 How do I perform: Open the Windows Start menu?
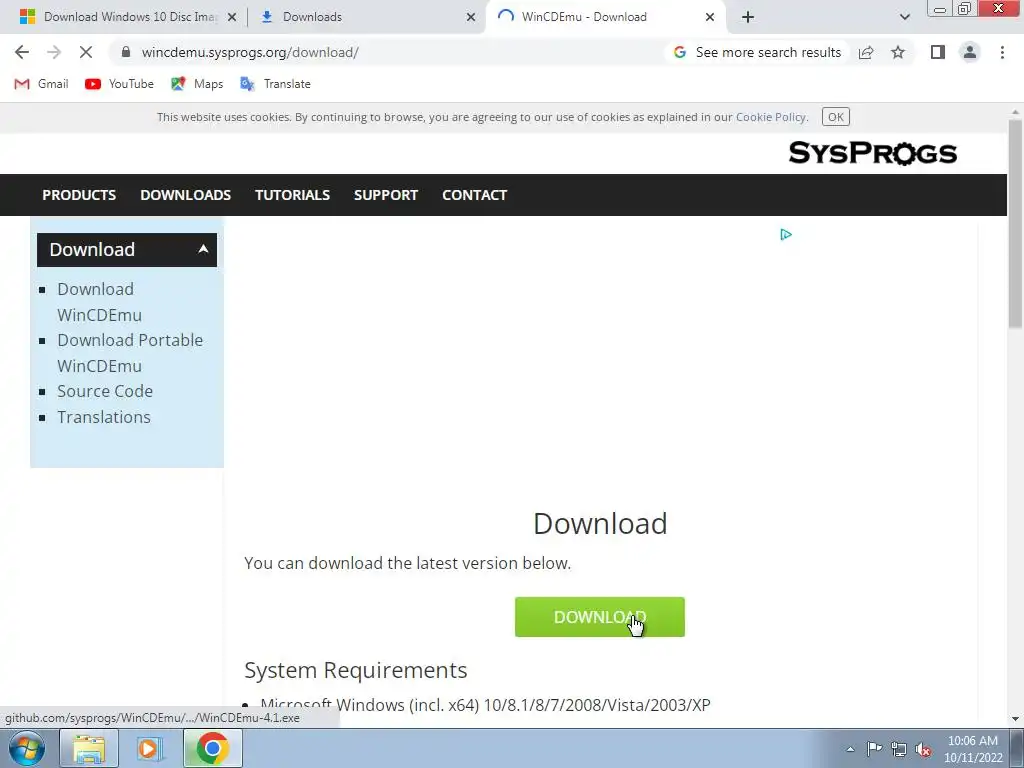(26, 748)
